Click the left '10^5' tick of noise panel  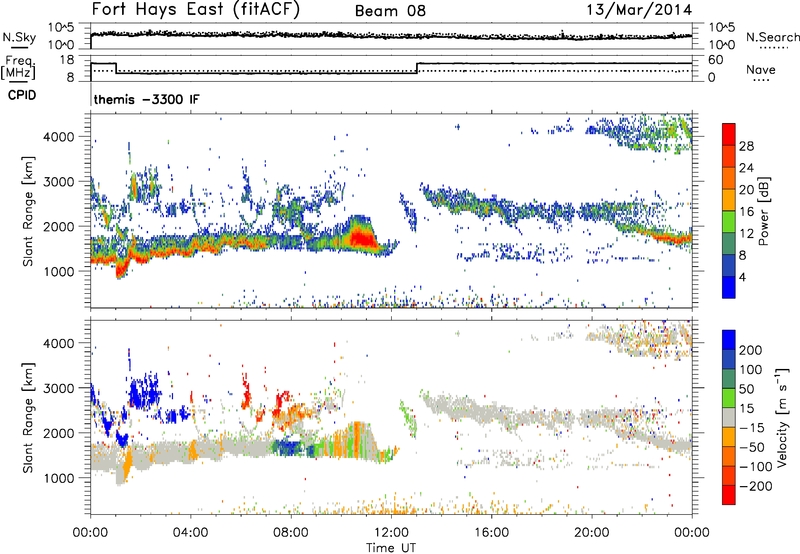[61, 28]
